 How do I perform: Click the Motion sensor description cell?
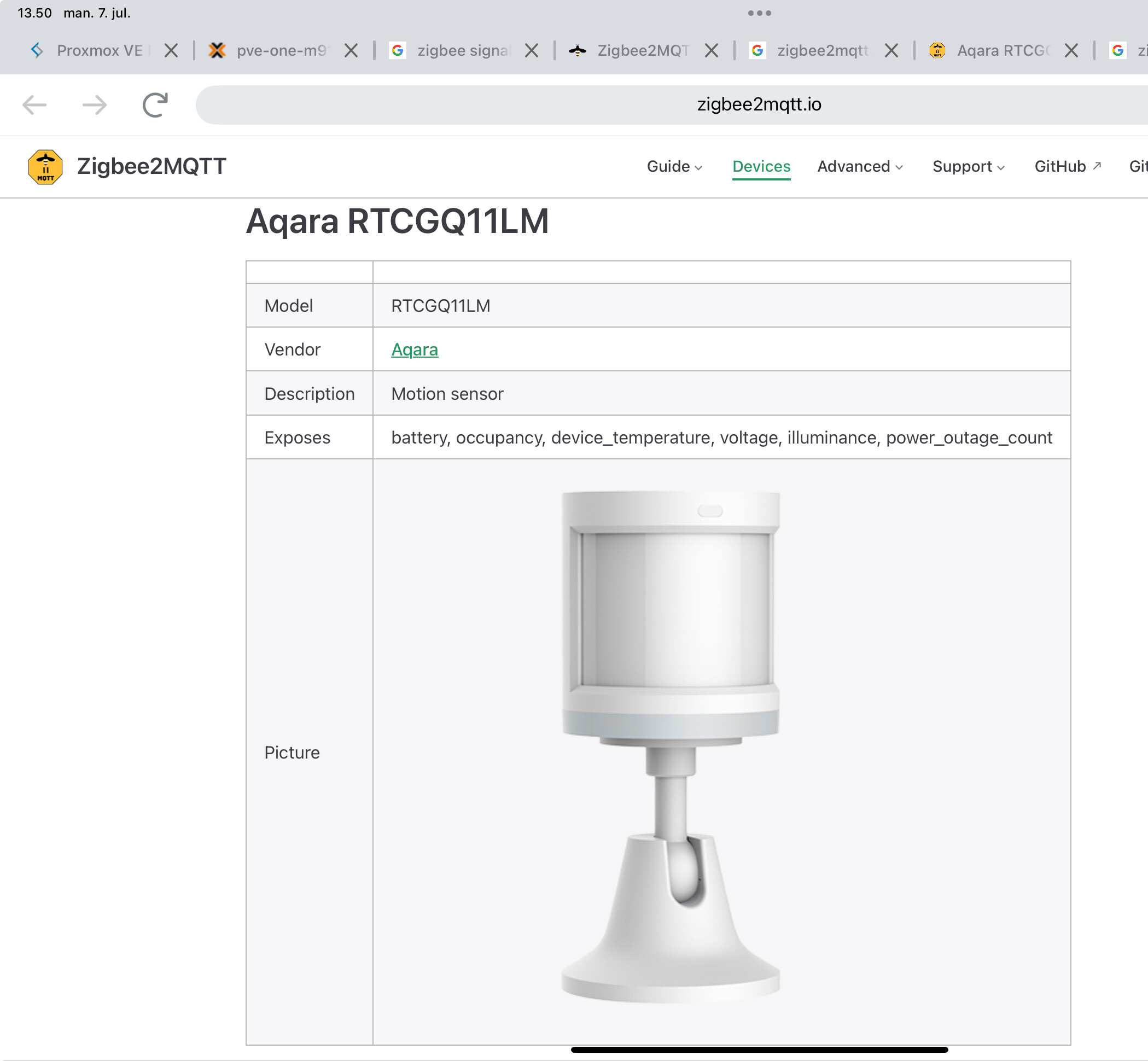click(x=721, y=393)
